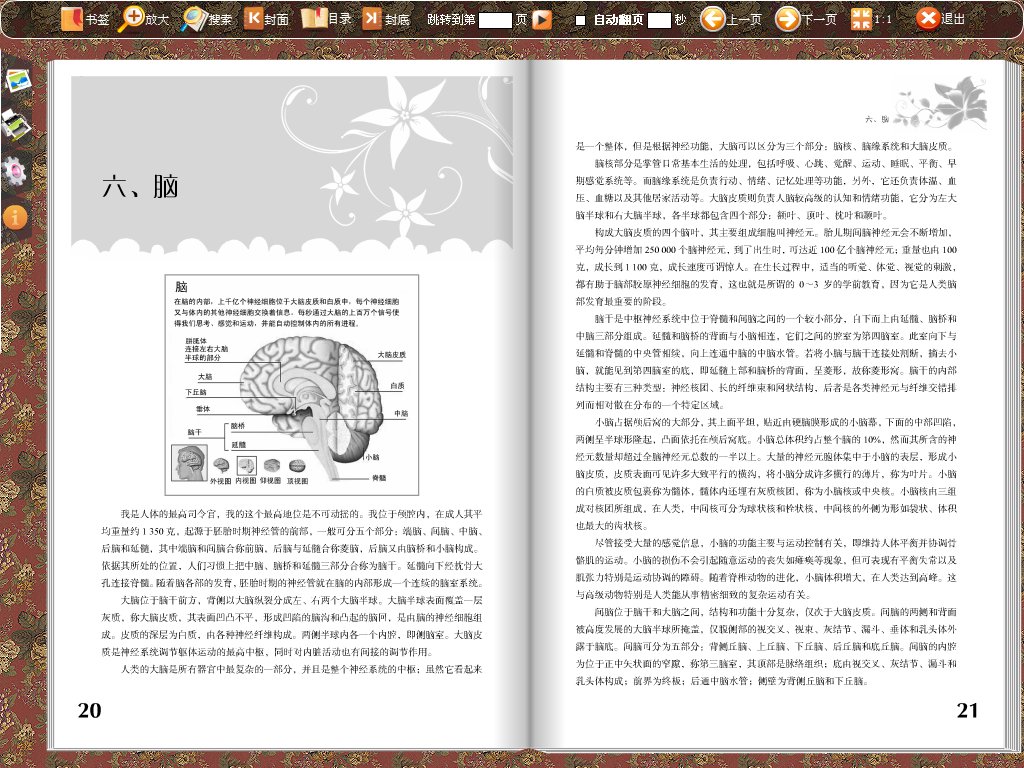1024x768 pixels.
Task: Click the 小脑 label in diagram
Action: click(372, 457)
